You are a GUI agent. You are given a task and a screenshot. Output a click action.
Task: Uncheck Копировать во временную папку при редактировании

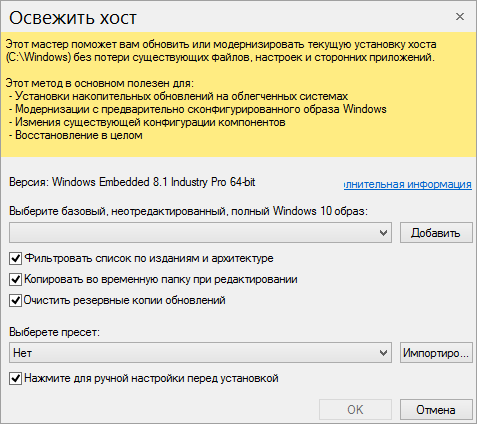tap(15, 279)
